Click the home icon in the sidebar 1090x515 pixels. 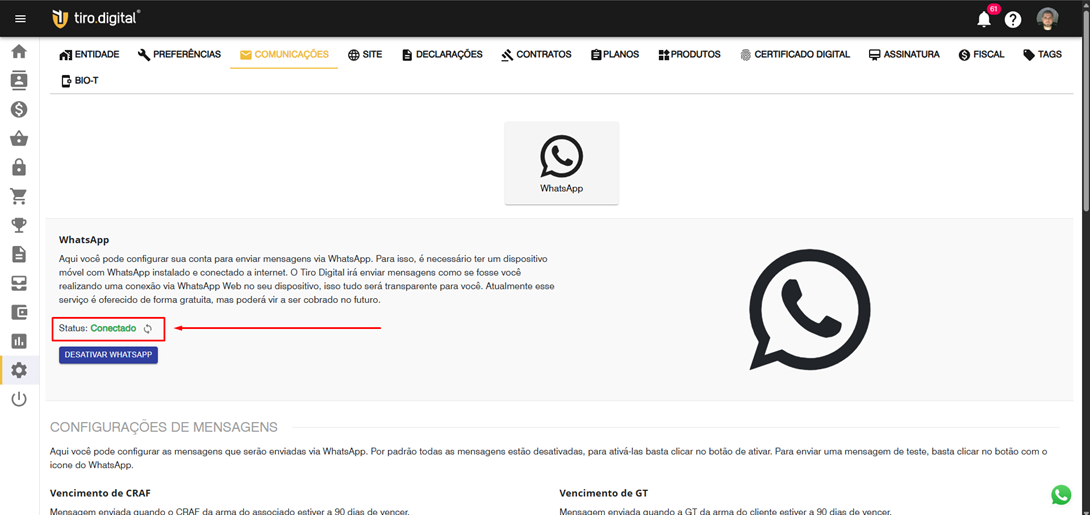coord(19,52)
